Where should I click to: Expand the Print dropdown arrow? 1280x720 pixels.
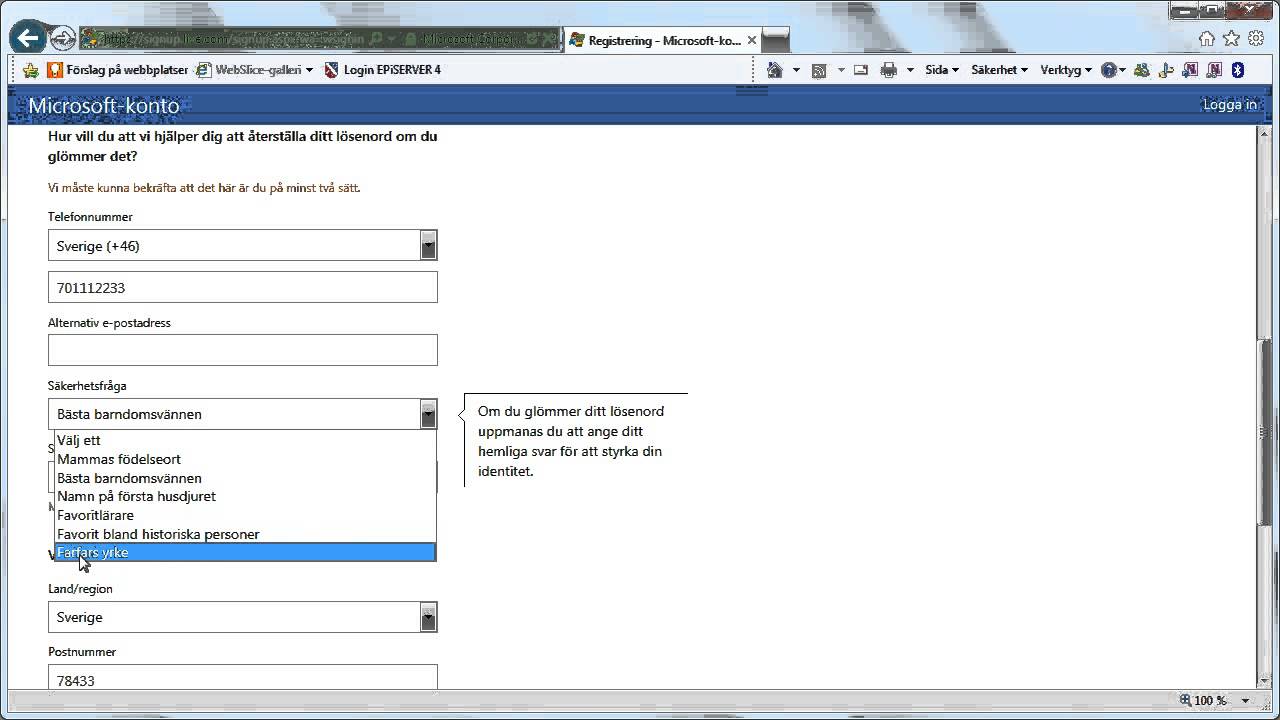910,70
